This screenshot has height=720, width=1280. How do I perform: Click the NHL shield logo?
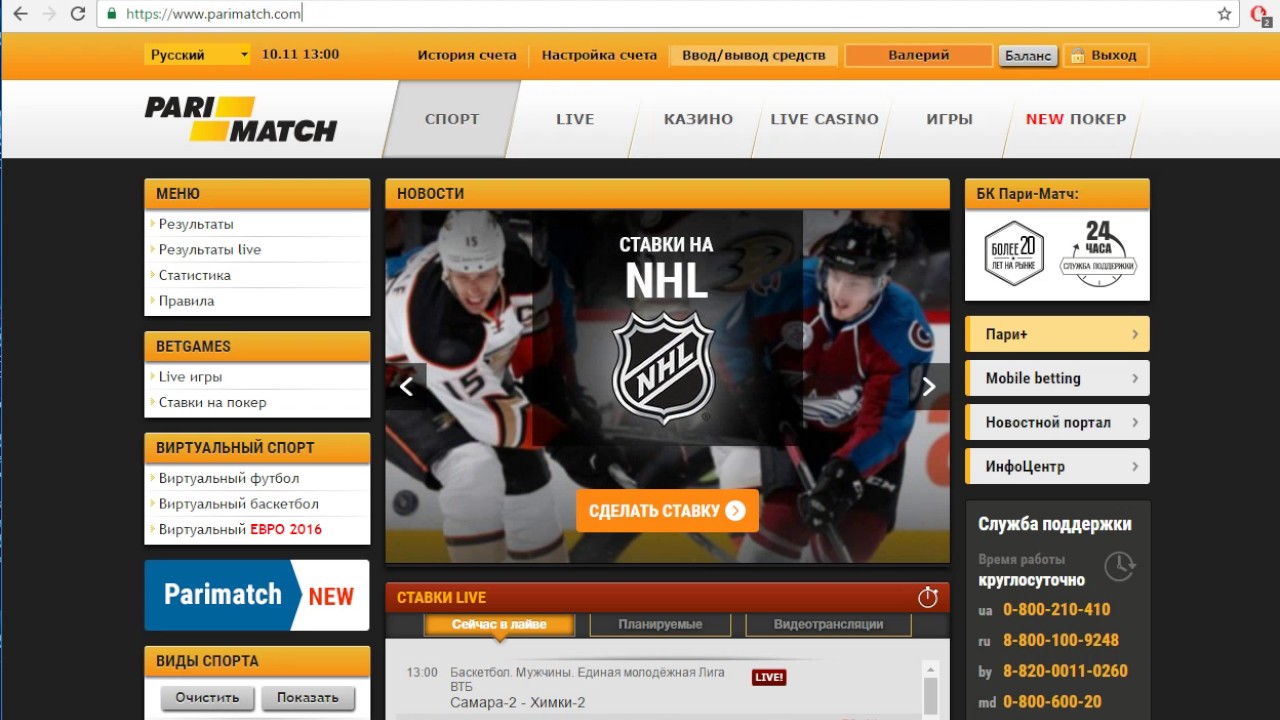(662, 367)
